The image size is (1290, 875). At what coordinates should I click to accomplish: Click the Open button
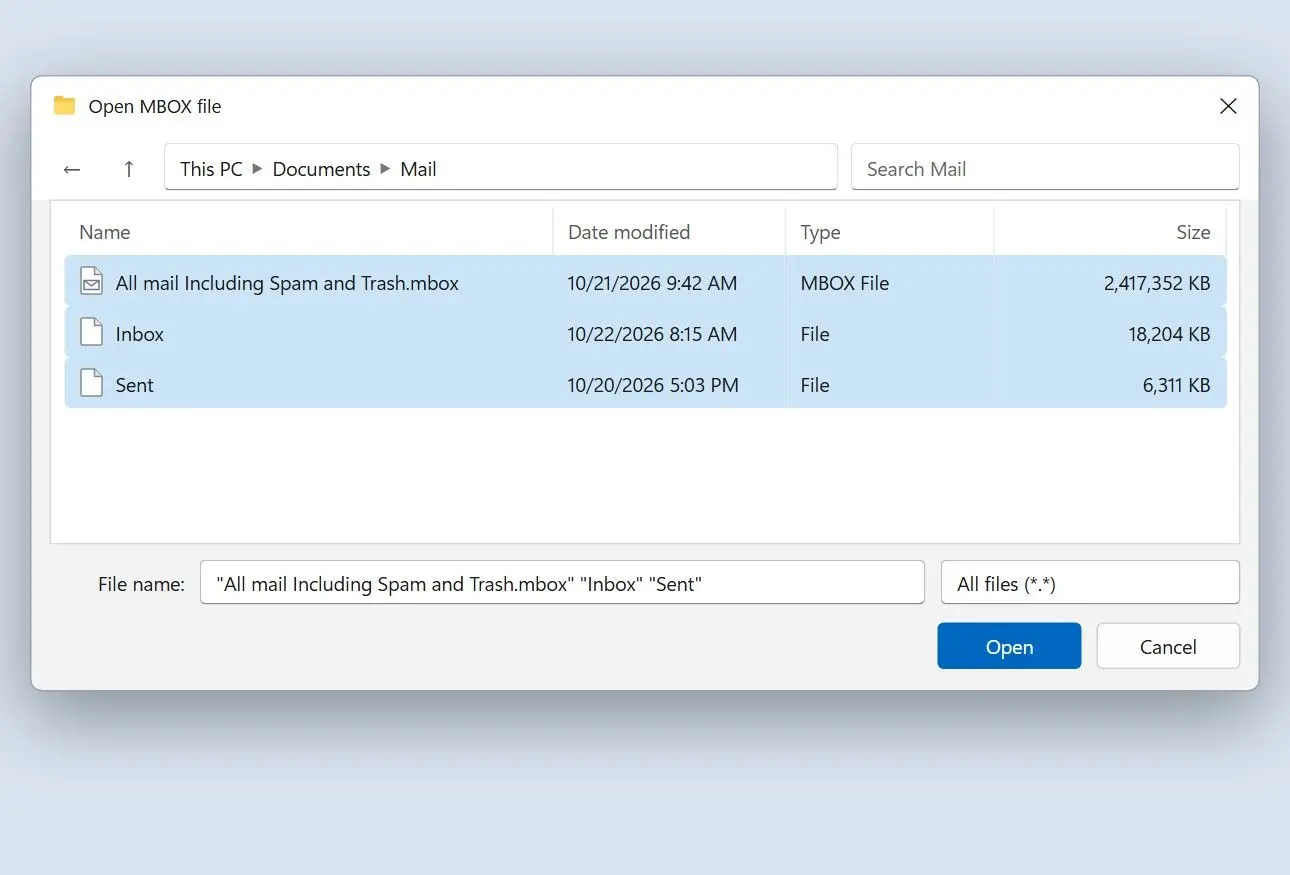[1009, 646]
